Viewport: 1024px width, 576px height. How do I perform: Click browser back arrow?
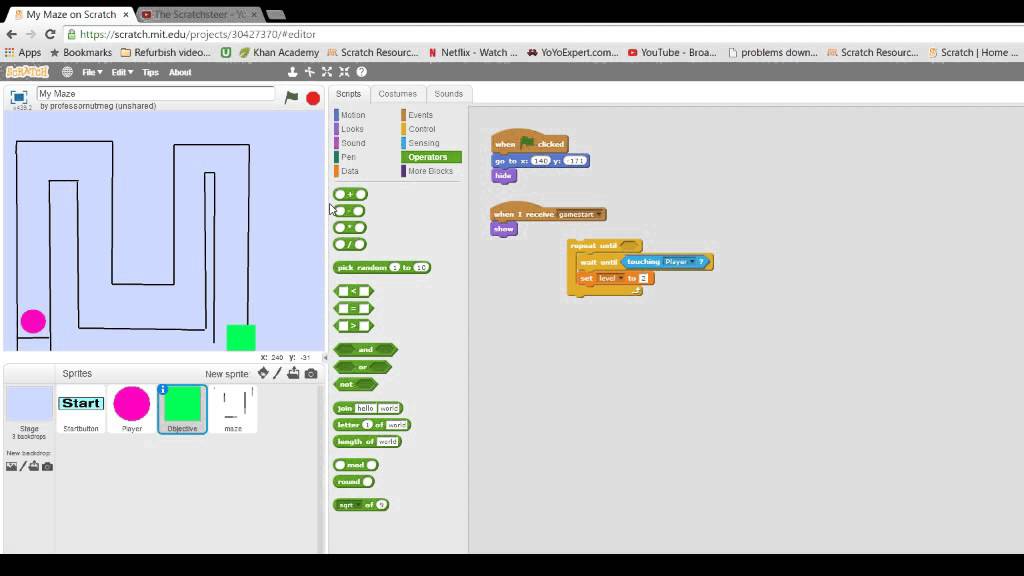(x=12, y=34)
